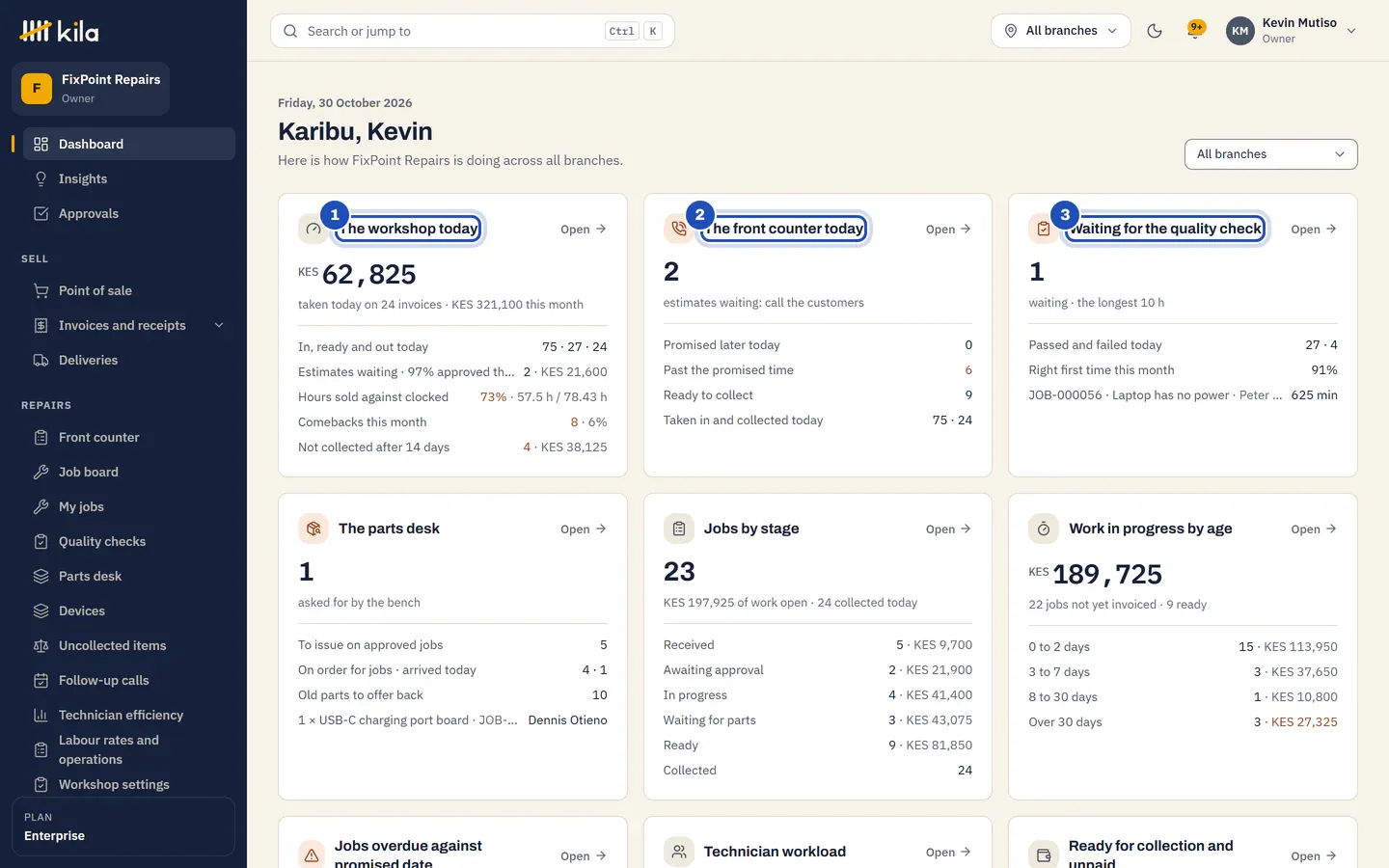Click the Uncollected items scale icon

coord(41,645)
